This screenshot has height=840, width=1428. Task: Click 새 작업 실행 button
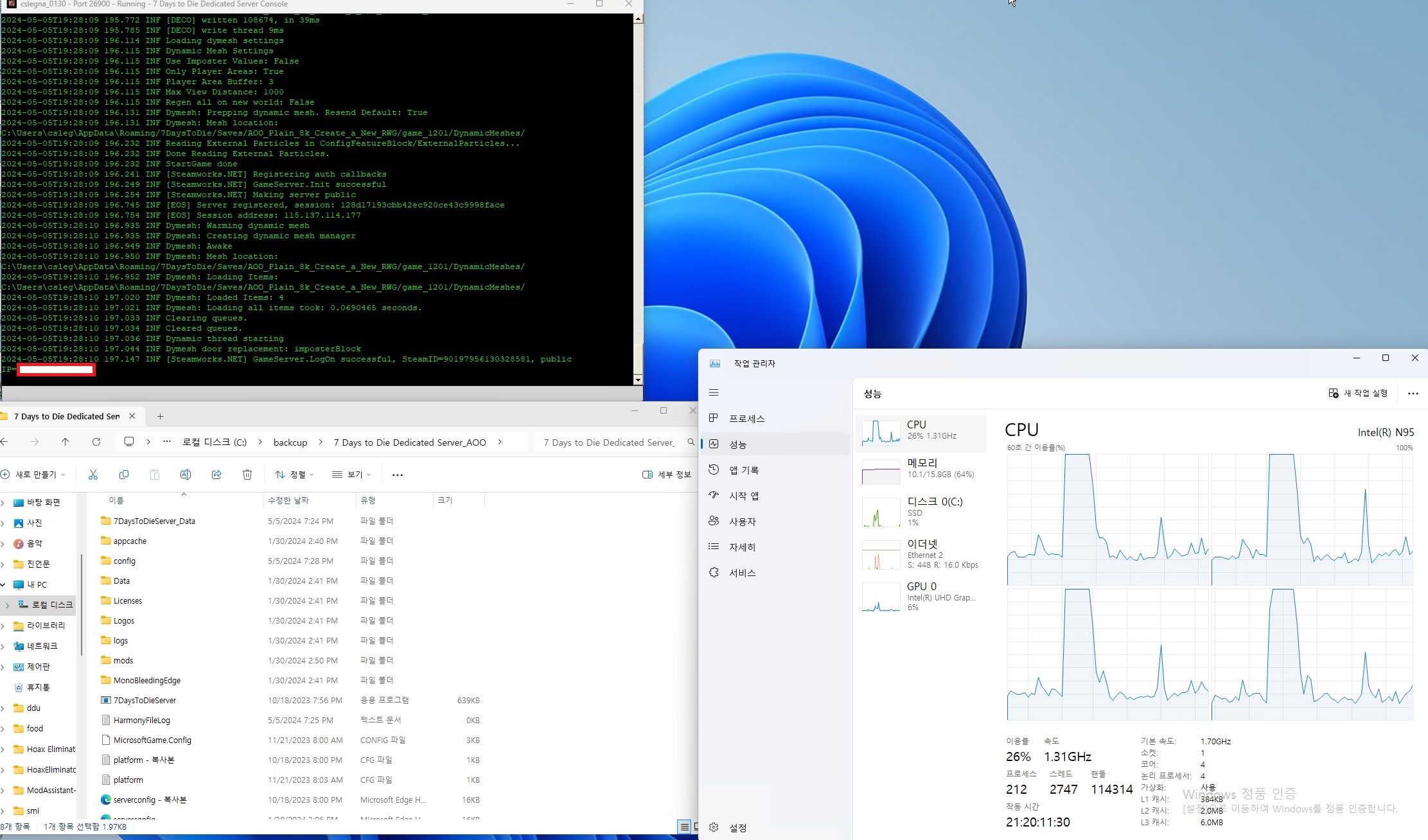pos(1359,393)
